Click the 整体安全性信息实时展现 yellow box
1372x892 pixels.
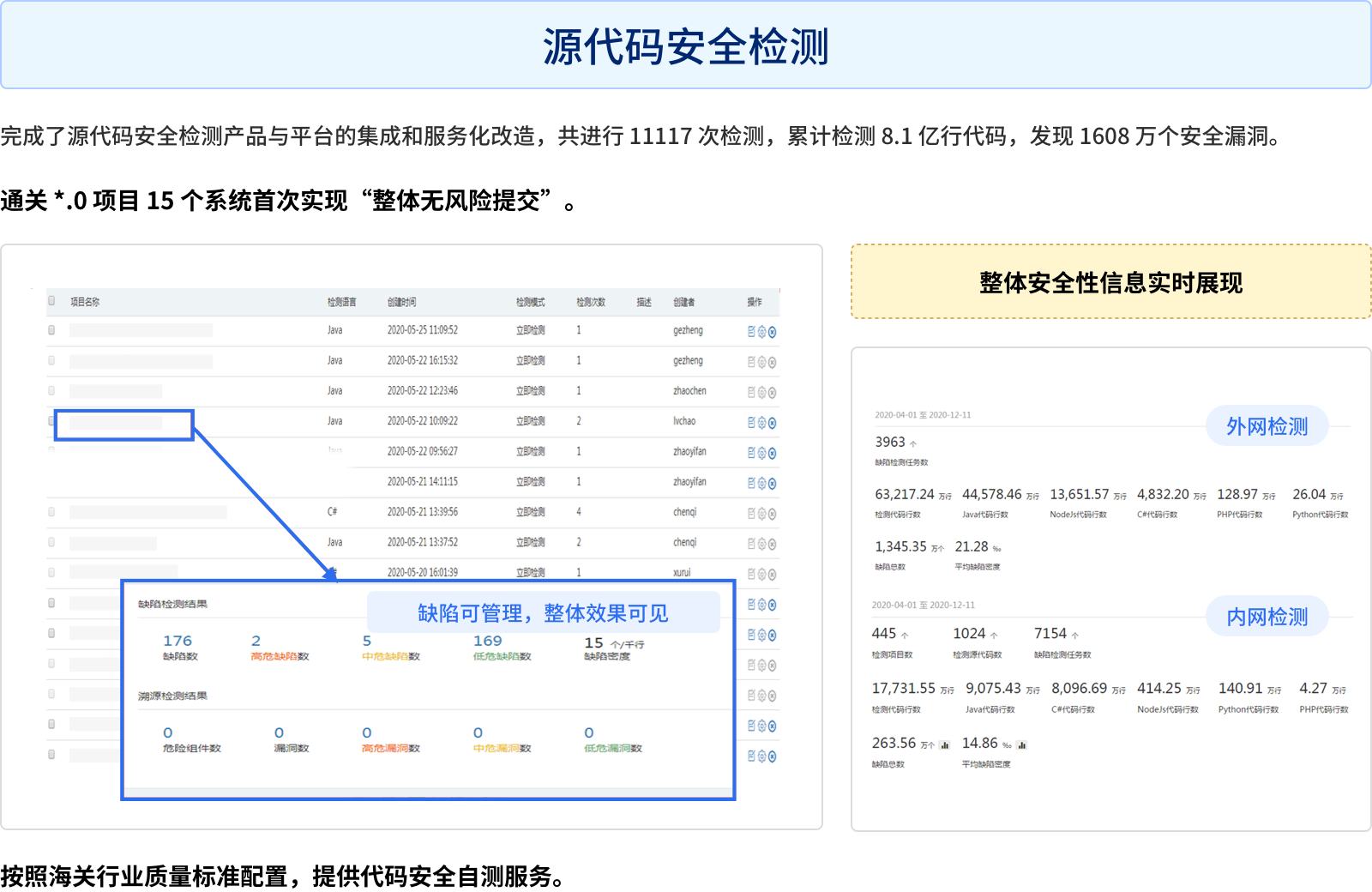(x=1110, y=282)
